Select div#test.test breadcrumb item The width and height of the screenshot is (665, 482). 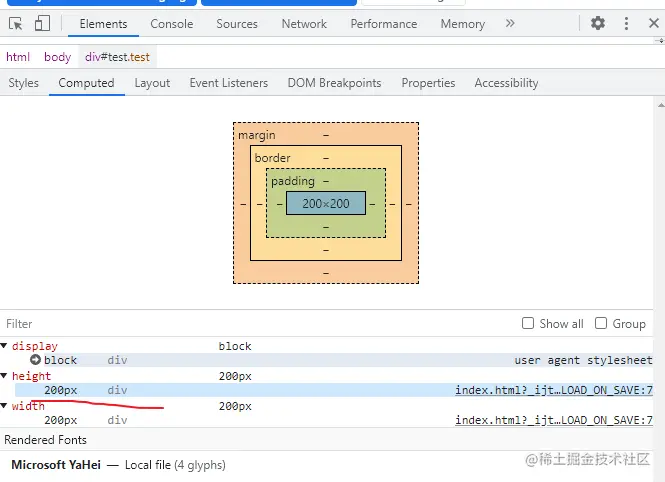pyautogui.click(x=117, y=57)
